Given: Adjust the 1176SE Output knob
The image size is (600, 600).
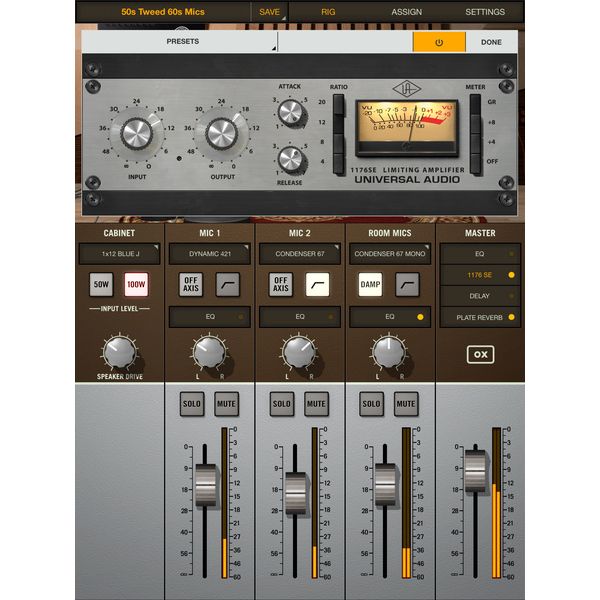Looking at the screenshot, I should point(222,134).
